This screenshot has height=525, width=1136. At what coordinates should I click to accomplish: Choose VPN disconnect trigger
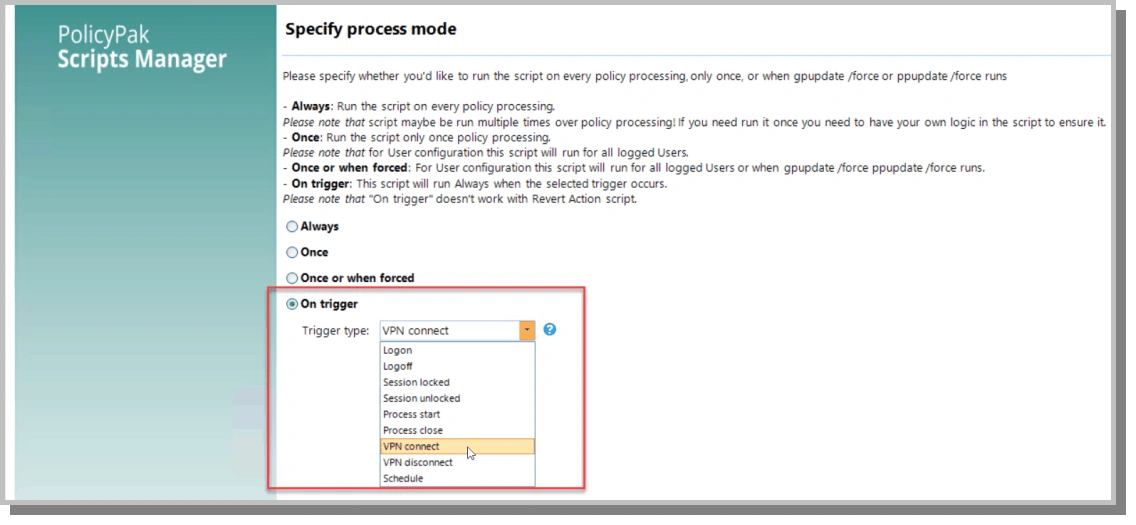pyautogui.click(x=457, y=462)
